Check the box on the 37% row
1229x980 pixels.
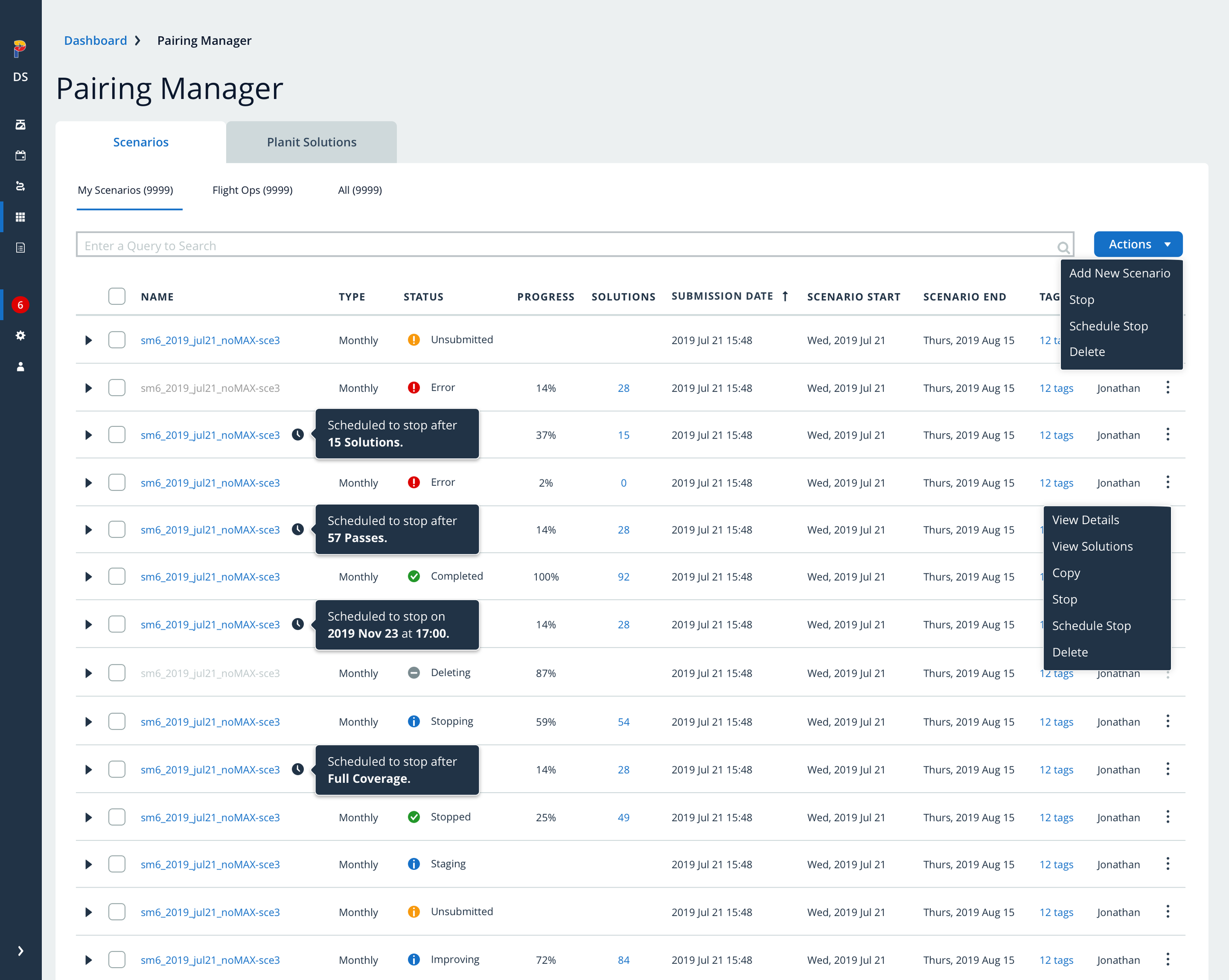117,434
